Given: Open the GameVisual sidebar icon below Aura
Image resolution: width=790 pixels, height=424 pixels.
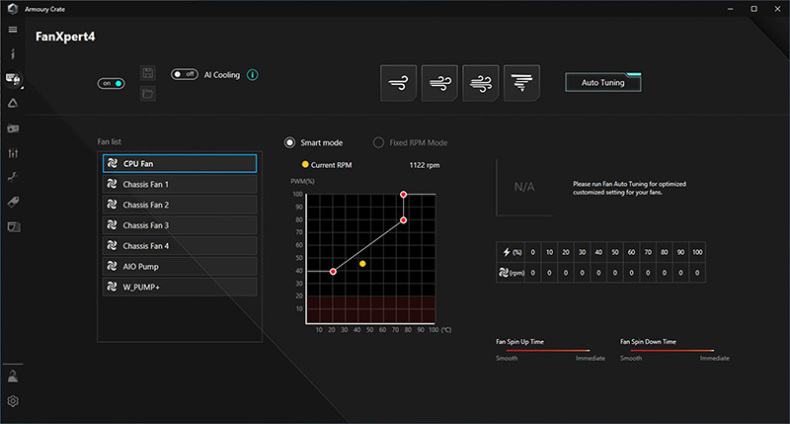Looking at the screenshot, I should tap(13, 128).
